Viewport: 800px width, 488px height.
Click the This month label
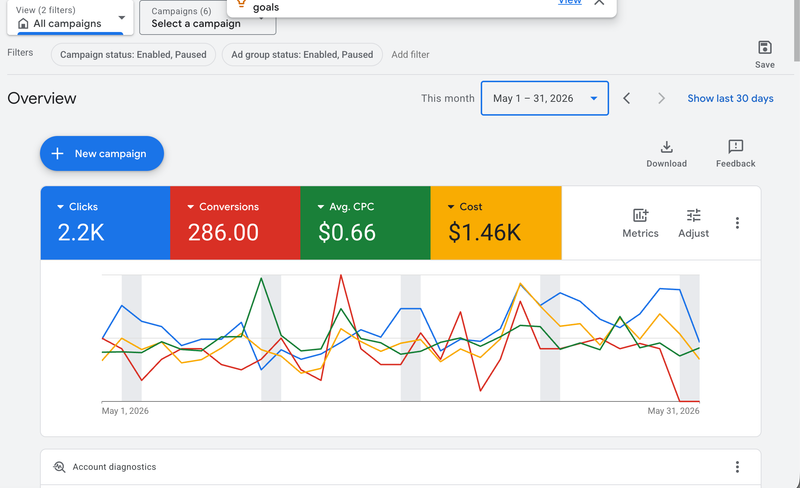pyautogui.click(x=447, y=98)
